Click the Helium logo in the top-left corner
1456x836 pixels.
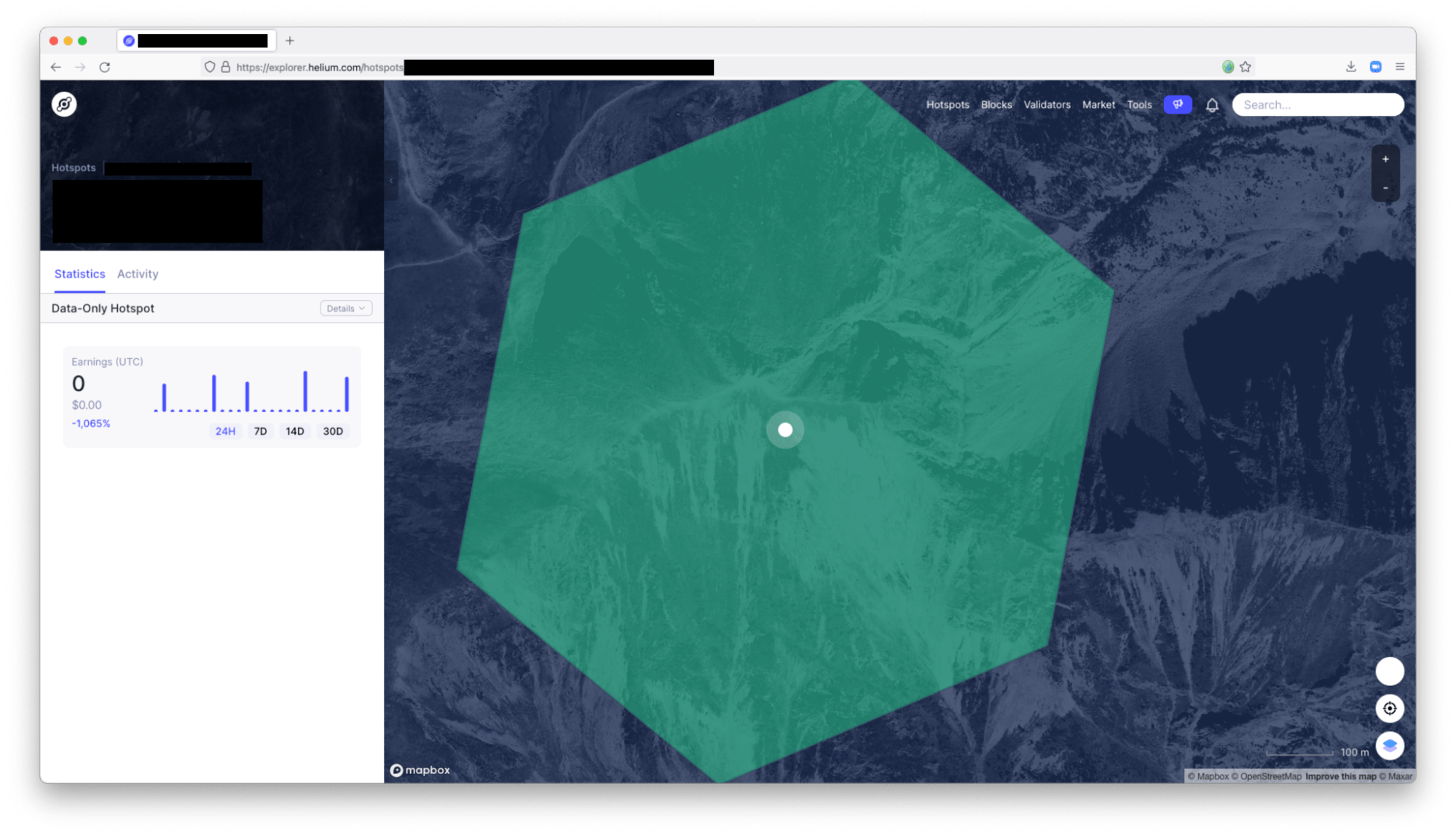[63, 104]
